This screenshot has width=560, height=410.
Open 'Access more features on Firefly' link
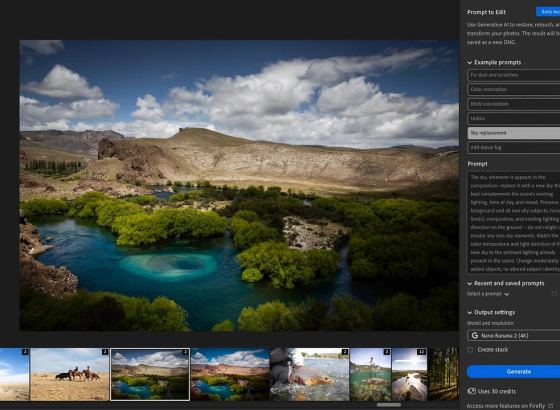click(x=506, y=406)
